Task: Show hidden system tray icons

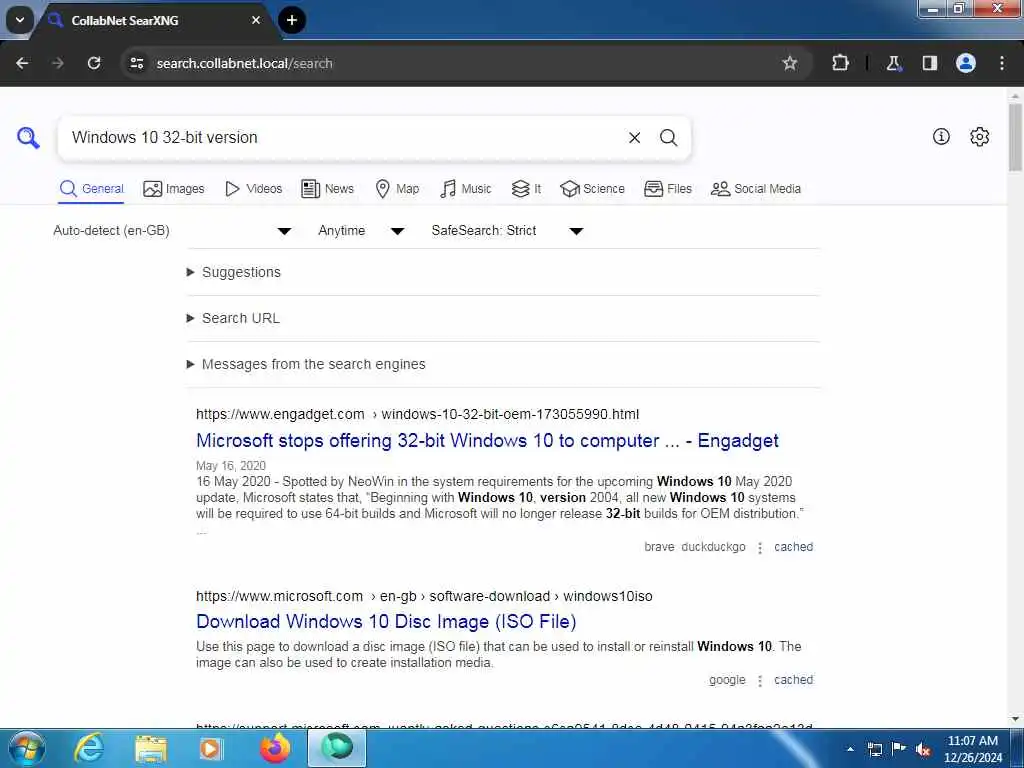Action: point(850,749)
